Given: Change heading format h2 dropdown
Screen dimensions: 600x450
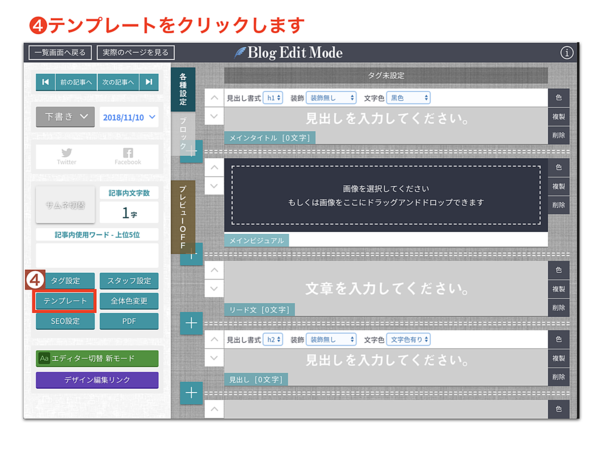Looking at the screenshot, I should [x=273, y=339].
